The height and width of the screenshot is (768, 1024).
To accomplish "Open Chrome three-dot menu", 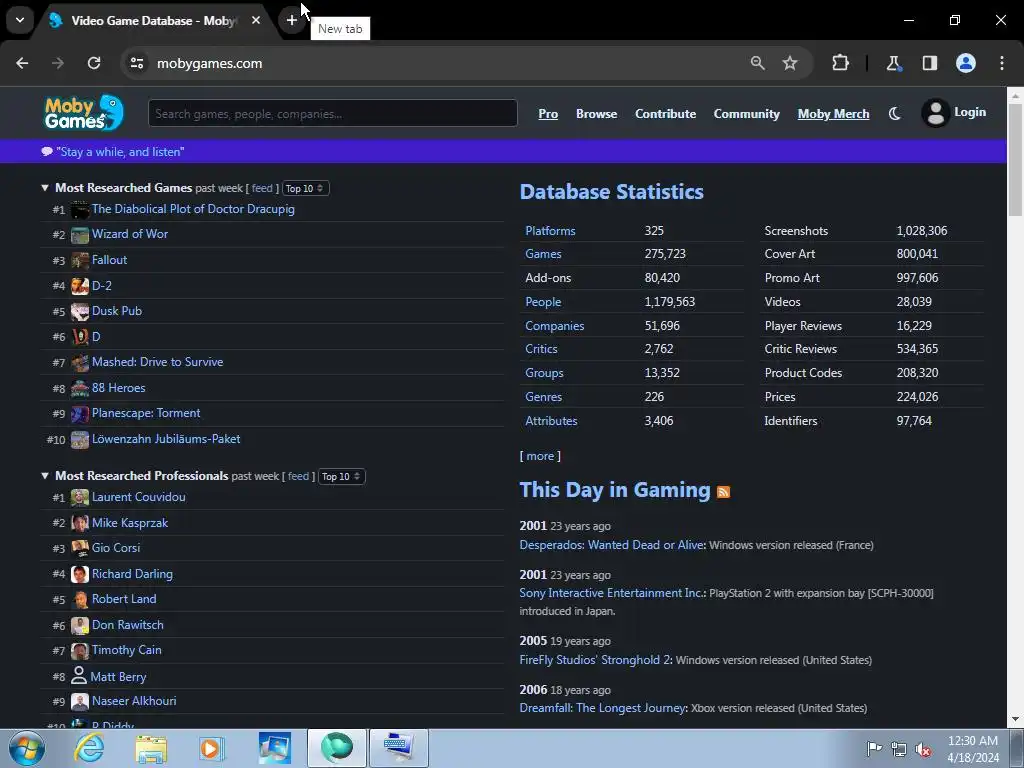I will point(1002,63).
